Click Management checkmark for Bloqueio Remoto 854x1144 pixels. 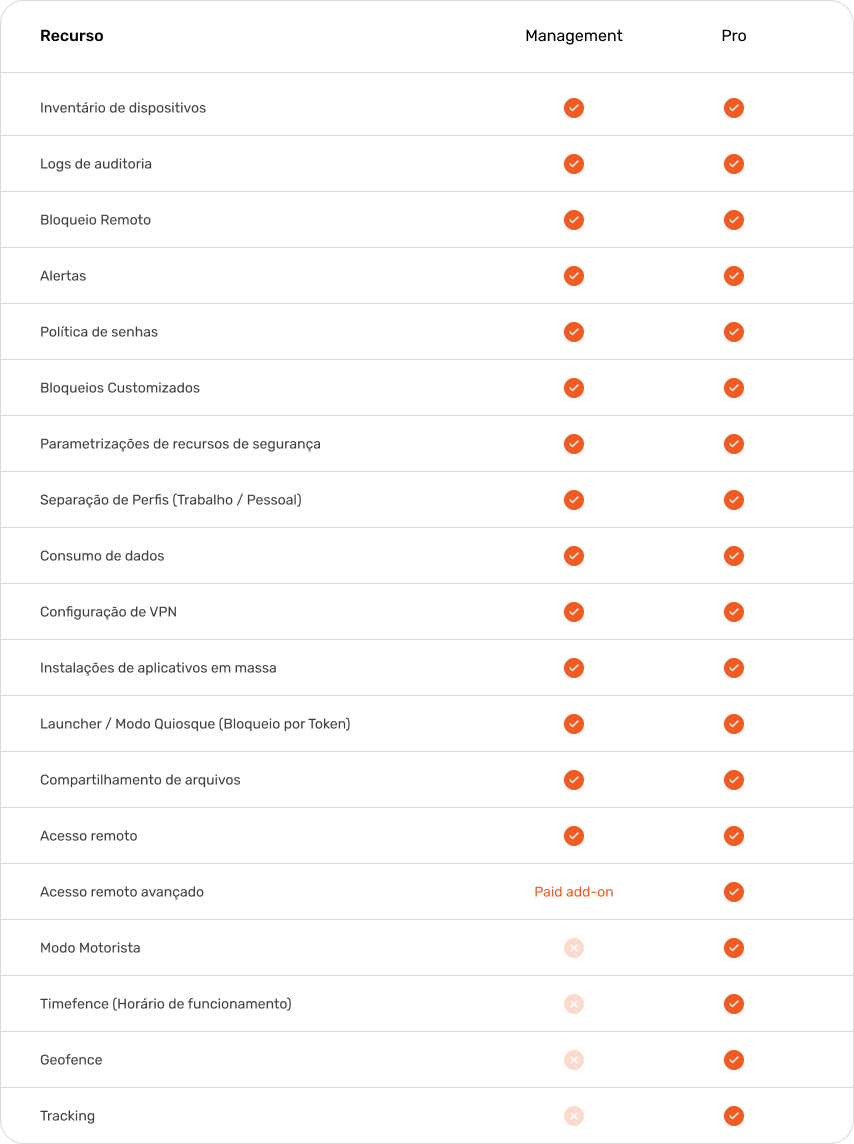[x=574, y=220]
